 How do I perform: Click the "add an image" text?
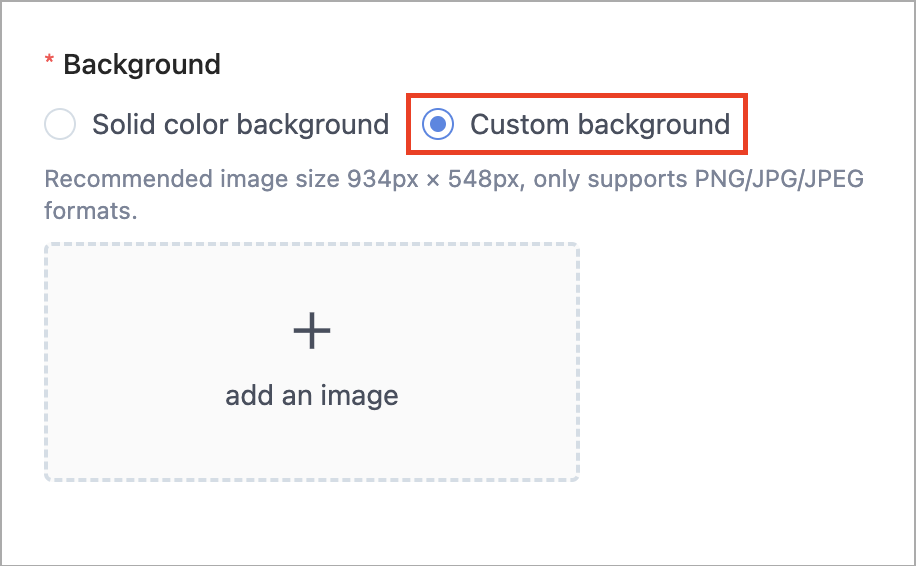click(312, 395)
